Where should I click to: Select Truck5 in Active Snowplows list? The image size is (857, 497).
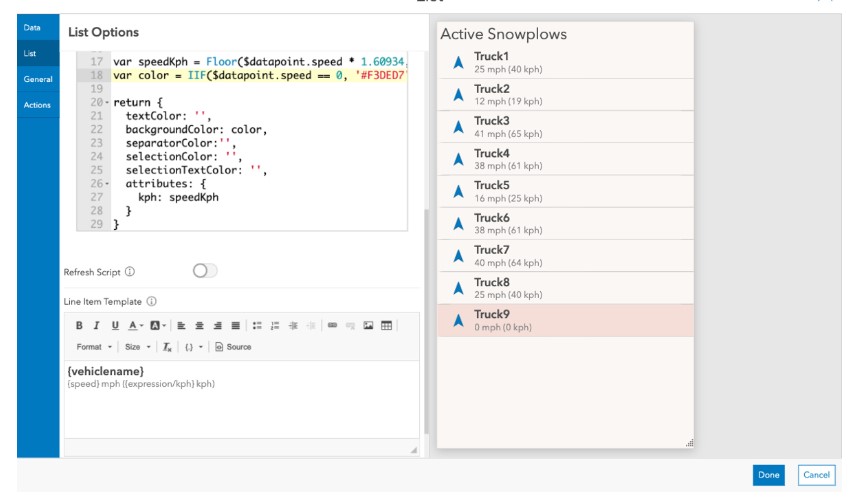[565, 192]
